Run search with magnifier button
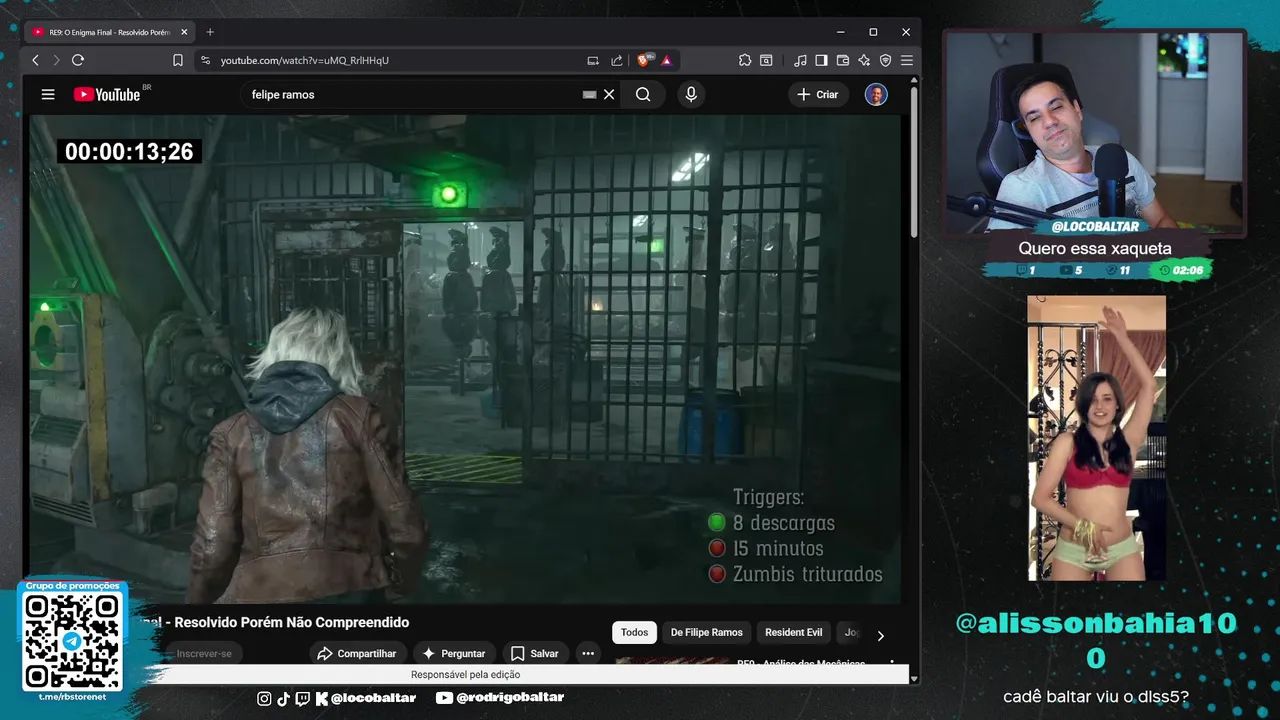The height and width of the screenshot is (720, 1280). tap(643, 94)
